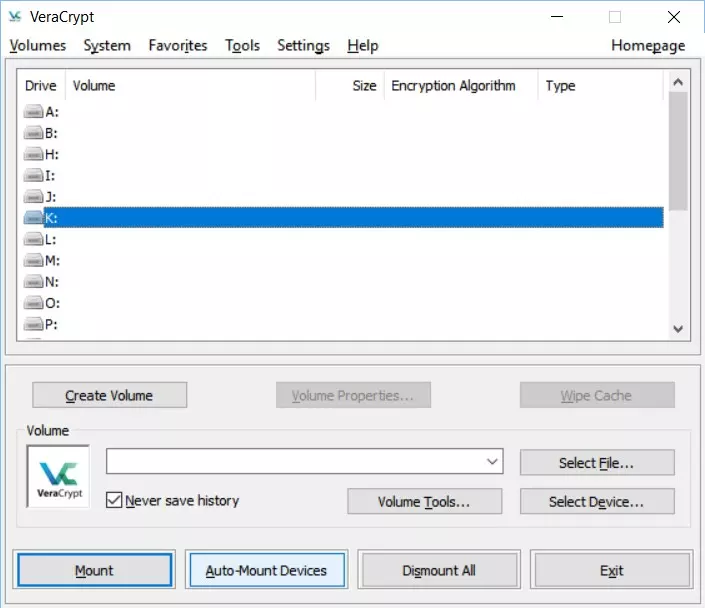Viewport: 705px width, 608px height.
Task: Select the "J:" drive letter text
Action: click(x=50, y=197)
